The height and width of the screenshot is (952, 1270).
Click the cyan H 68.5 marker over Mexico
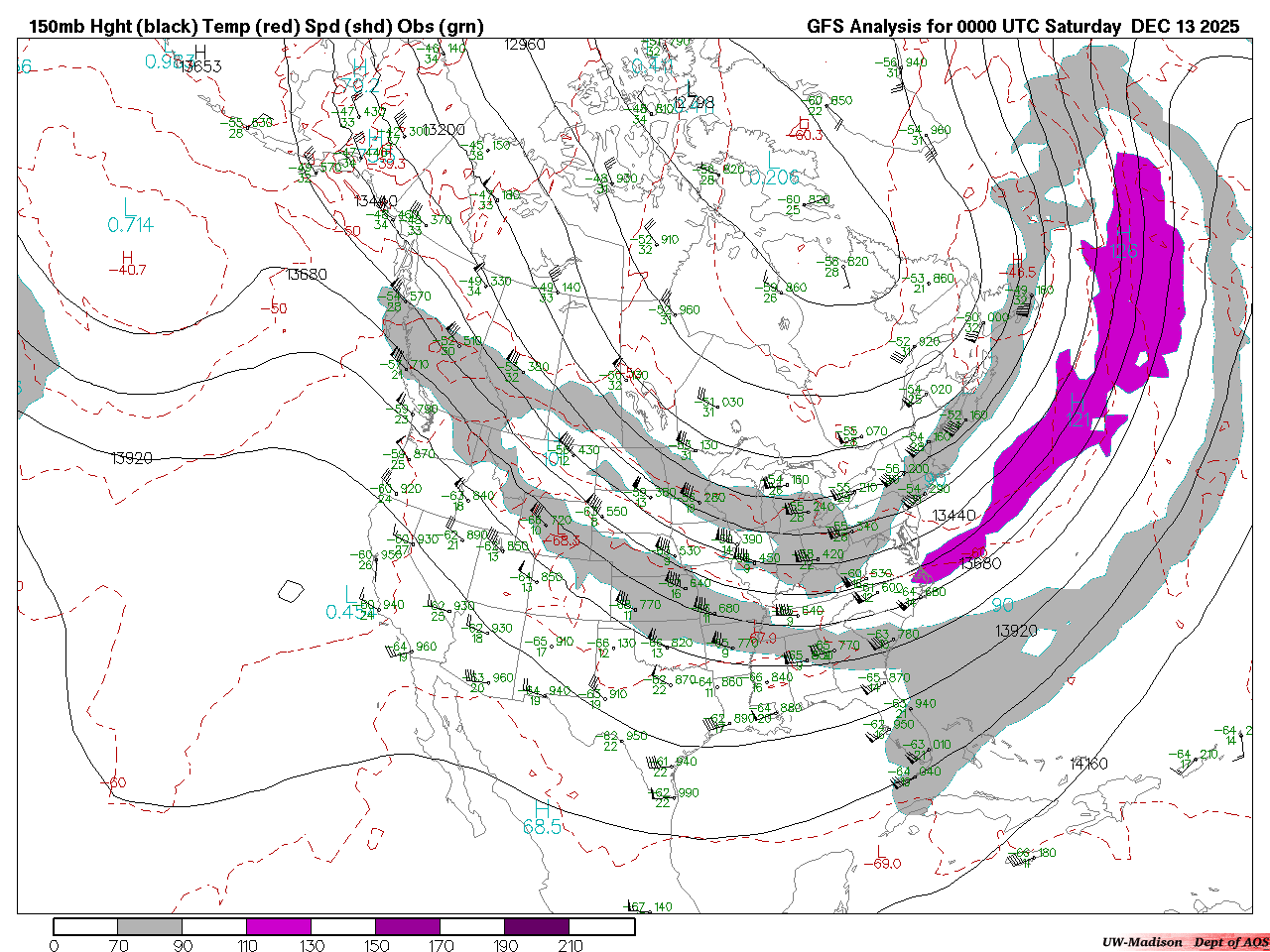click(x=543, y=817)
